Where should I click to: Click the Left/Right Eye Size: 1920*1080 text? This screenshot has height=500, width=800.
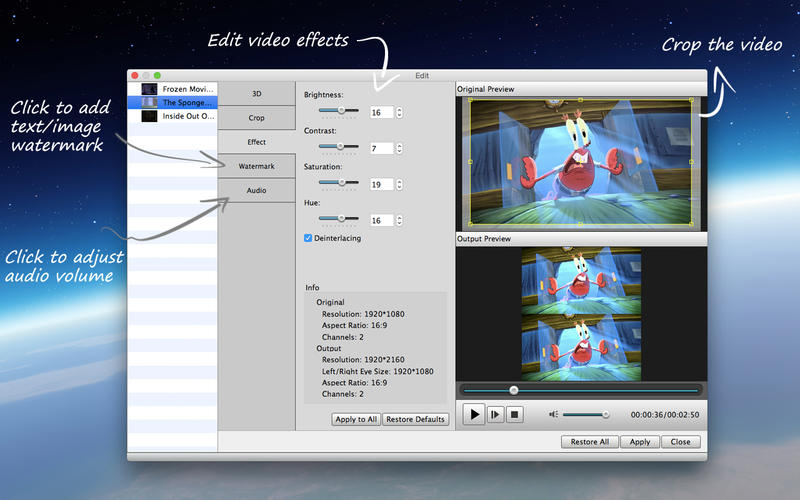tap(378, 371)
